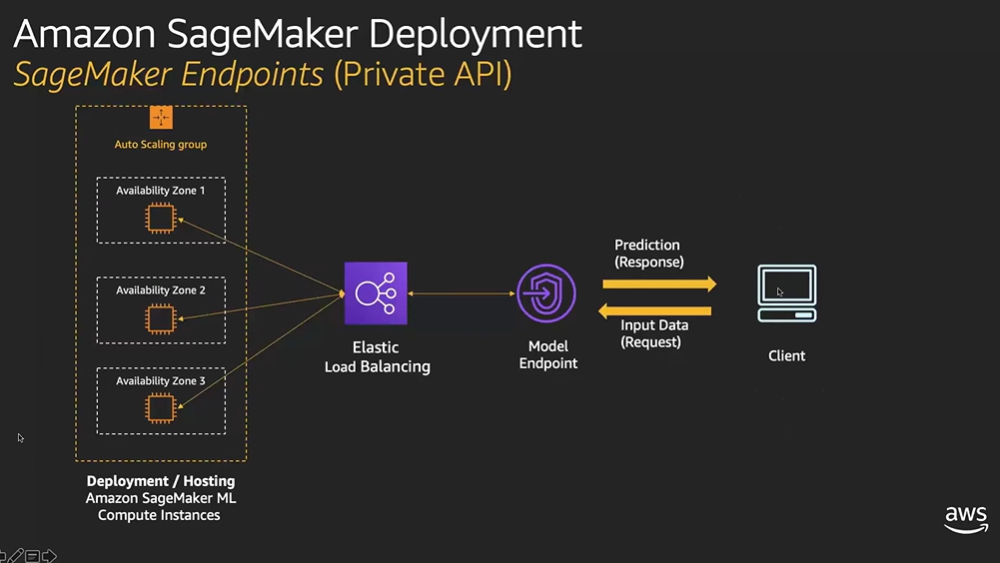Click the 'Model Endpoint' caption

548,355
